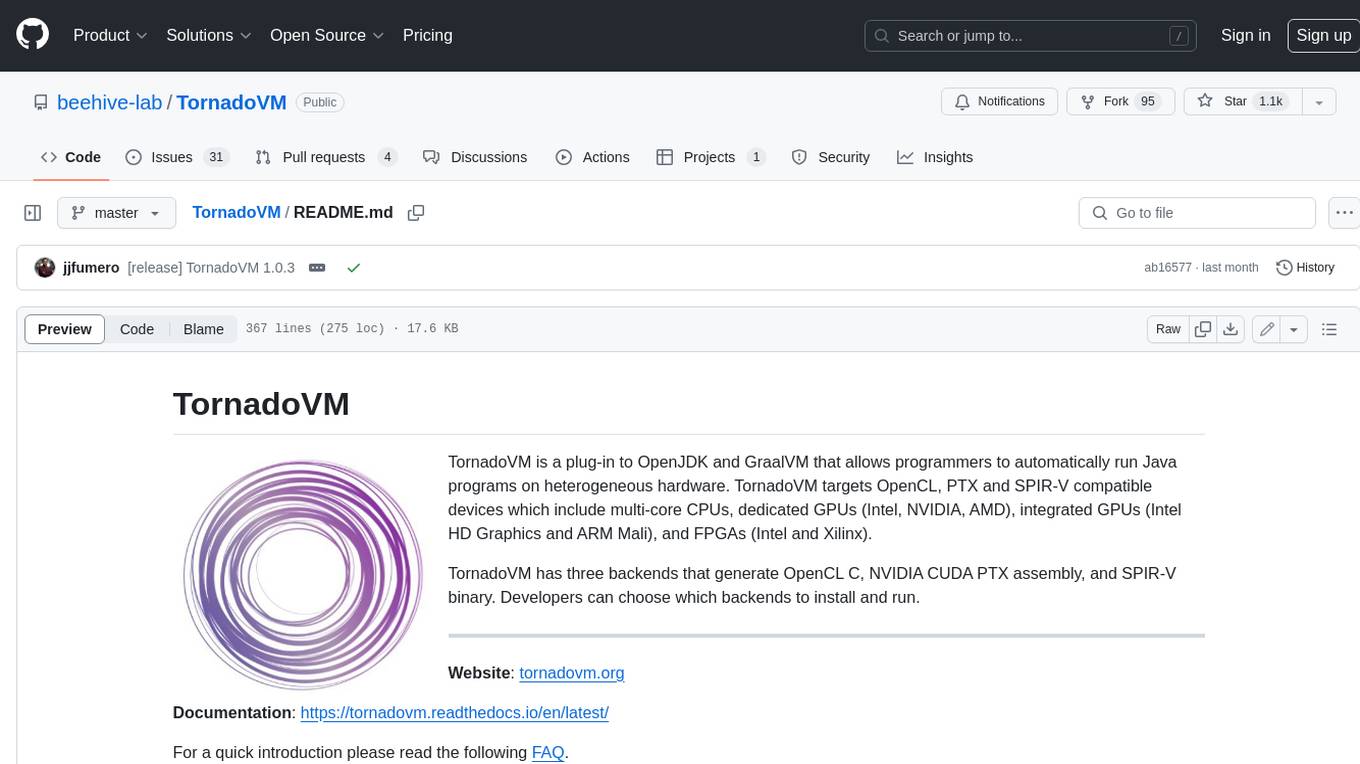The width and height of the screenshot is (1360, 764).
Task: Switch to the Issues tab
Action: tap(177, 157)
